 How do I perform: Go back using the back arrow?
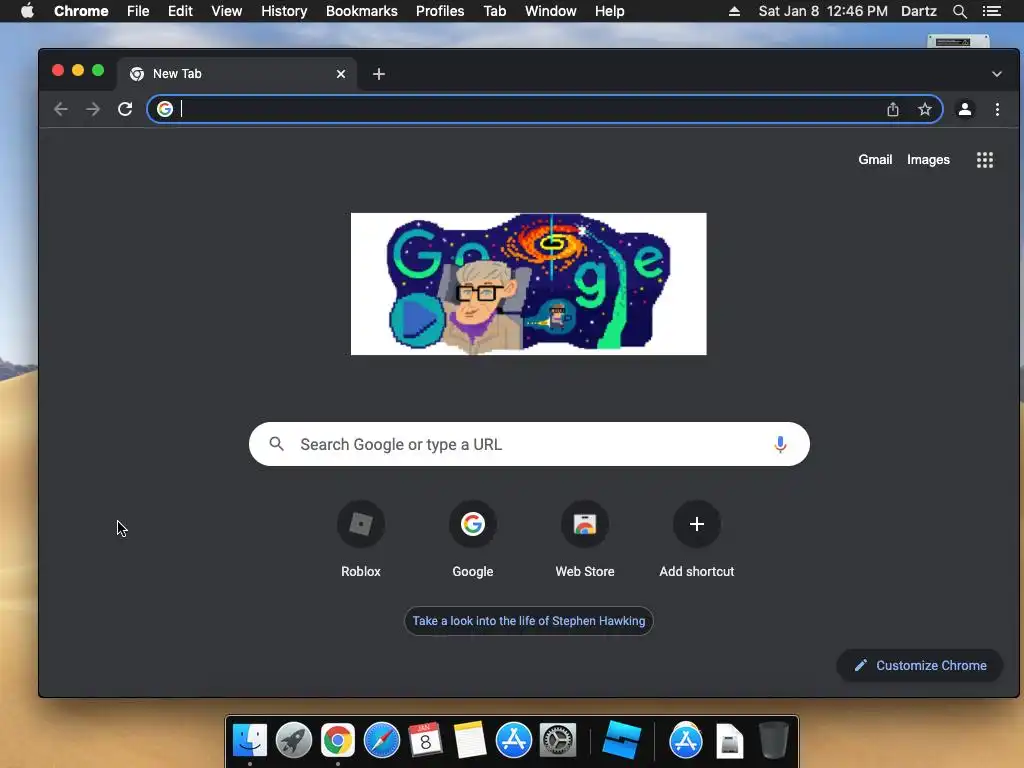tap(61, 109)
